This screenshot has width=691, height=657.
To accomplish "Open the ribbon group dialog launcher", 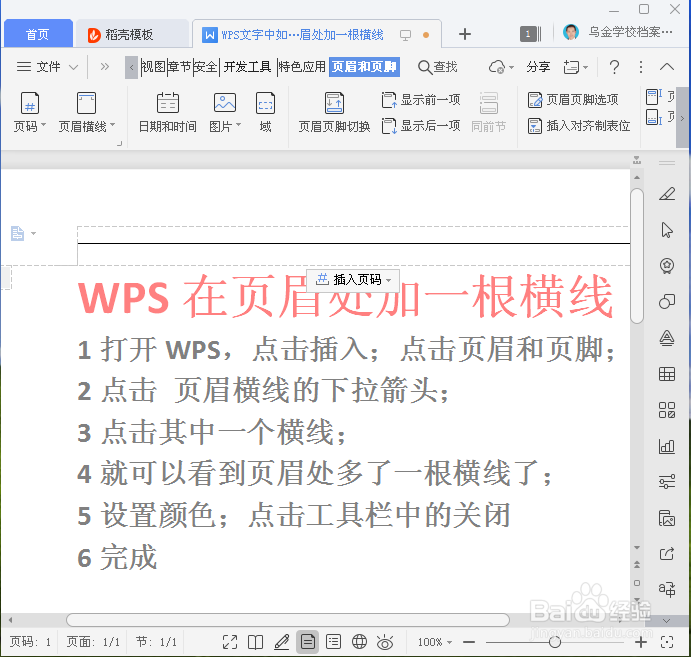I will [119, 144].
